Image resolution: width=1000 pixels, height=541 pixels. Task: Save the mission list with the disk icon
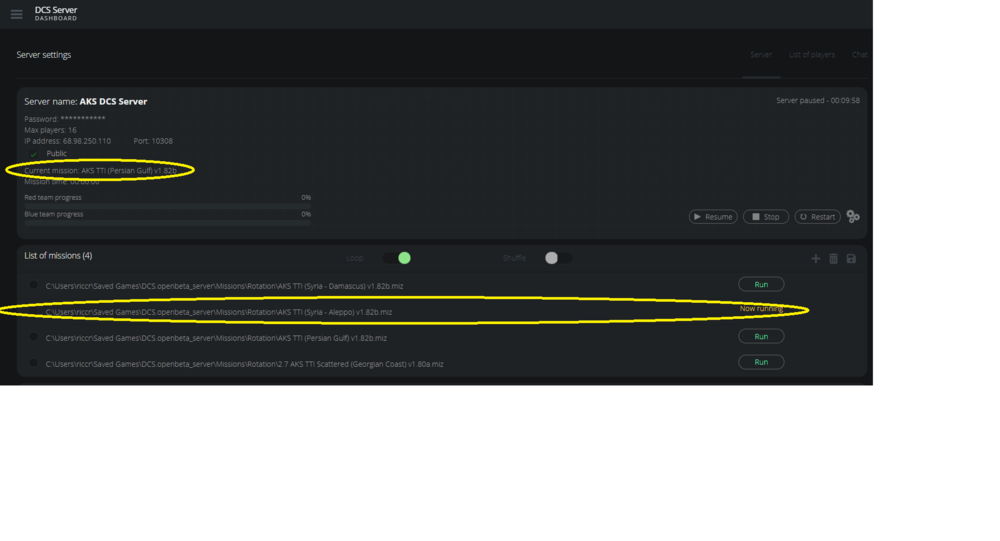[x=851, y=258]
